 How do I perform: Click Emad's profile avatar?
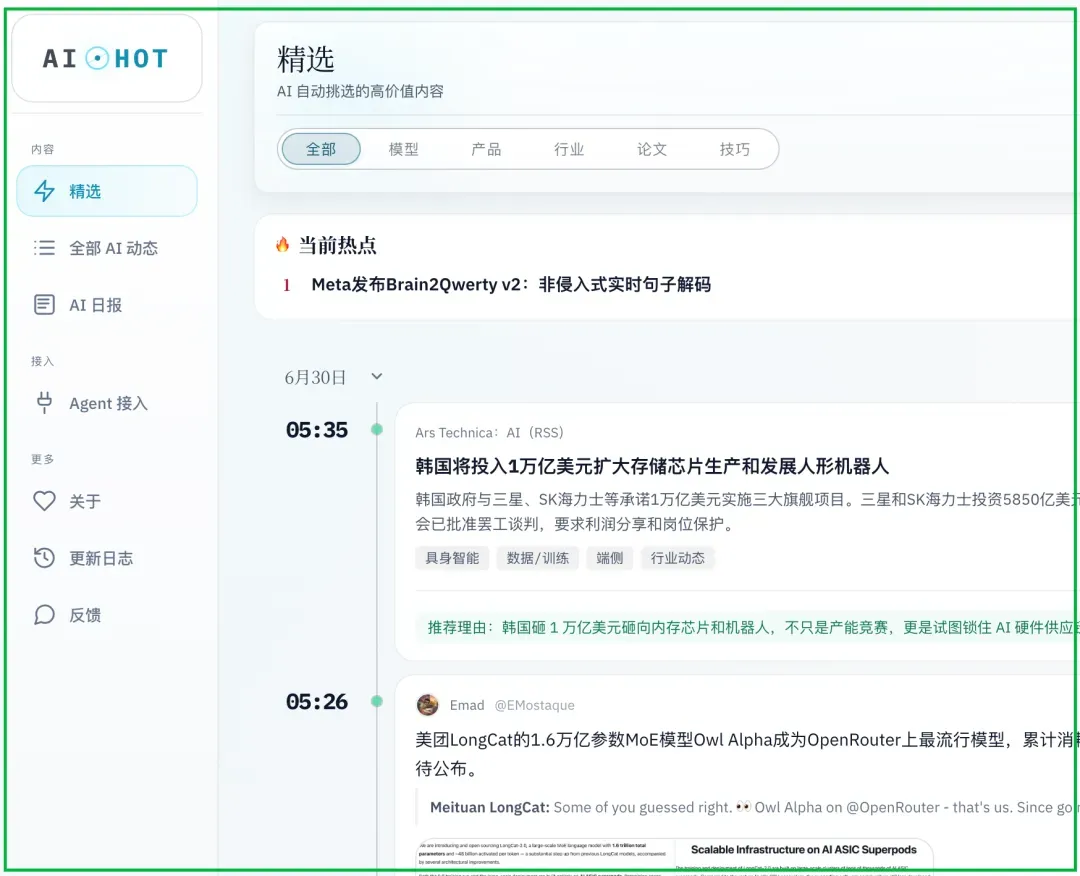428,705
